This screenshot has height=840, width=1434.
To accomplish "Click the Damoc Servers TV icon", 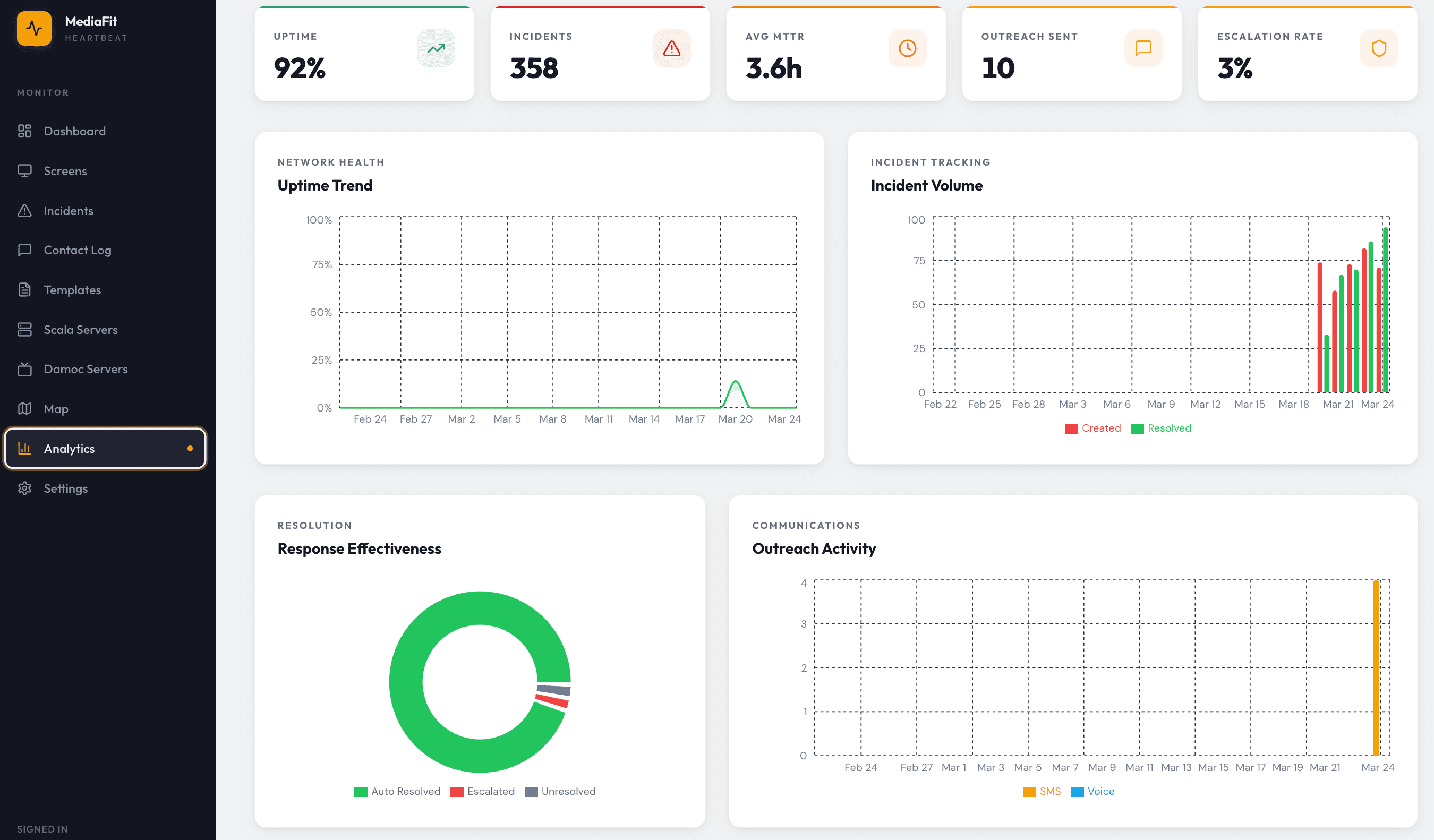I will [x=25, y=369].
